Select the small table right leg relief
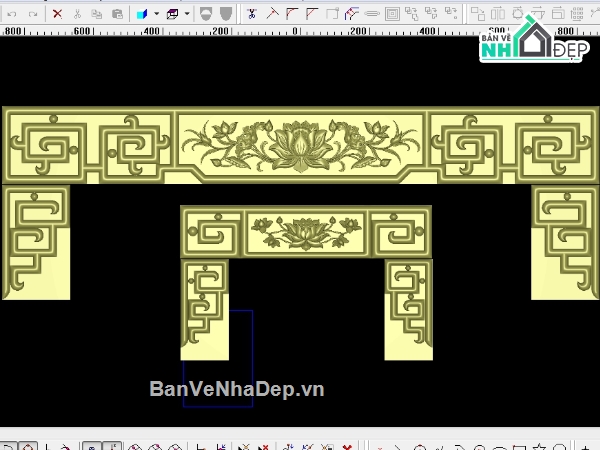 (409, 310)
